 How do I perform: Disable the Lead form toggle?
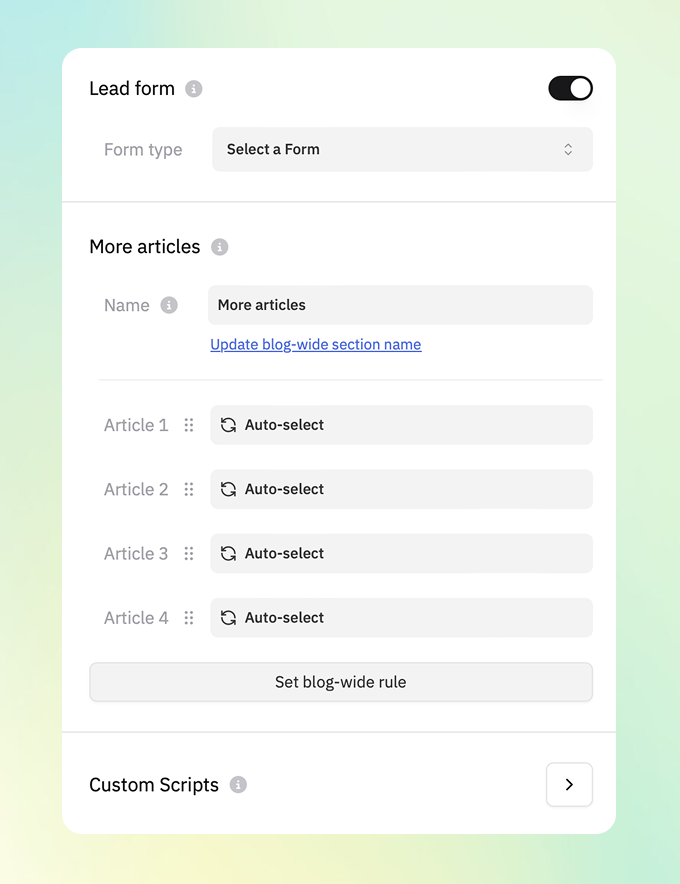pyautogui.click(x=570, y=88)
